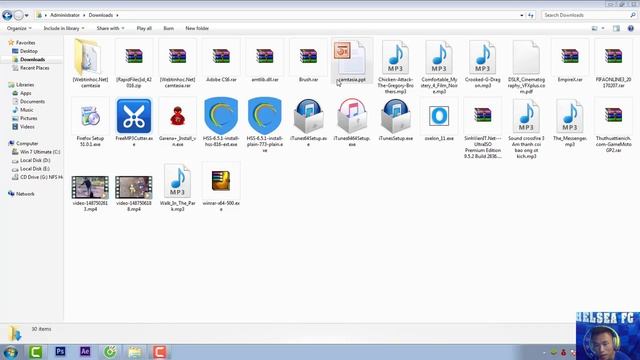This screenshot has width=640, height=360.
Task: Select iTunes64Setup.exe file
Action: tap(308, 122)
